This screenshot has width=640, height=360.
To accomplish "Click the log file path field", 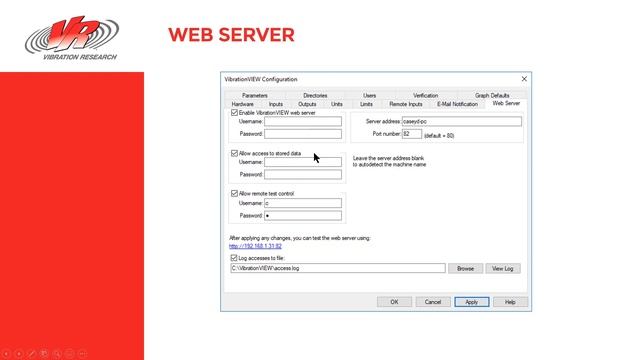I will [338, 269].
